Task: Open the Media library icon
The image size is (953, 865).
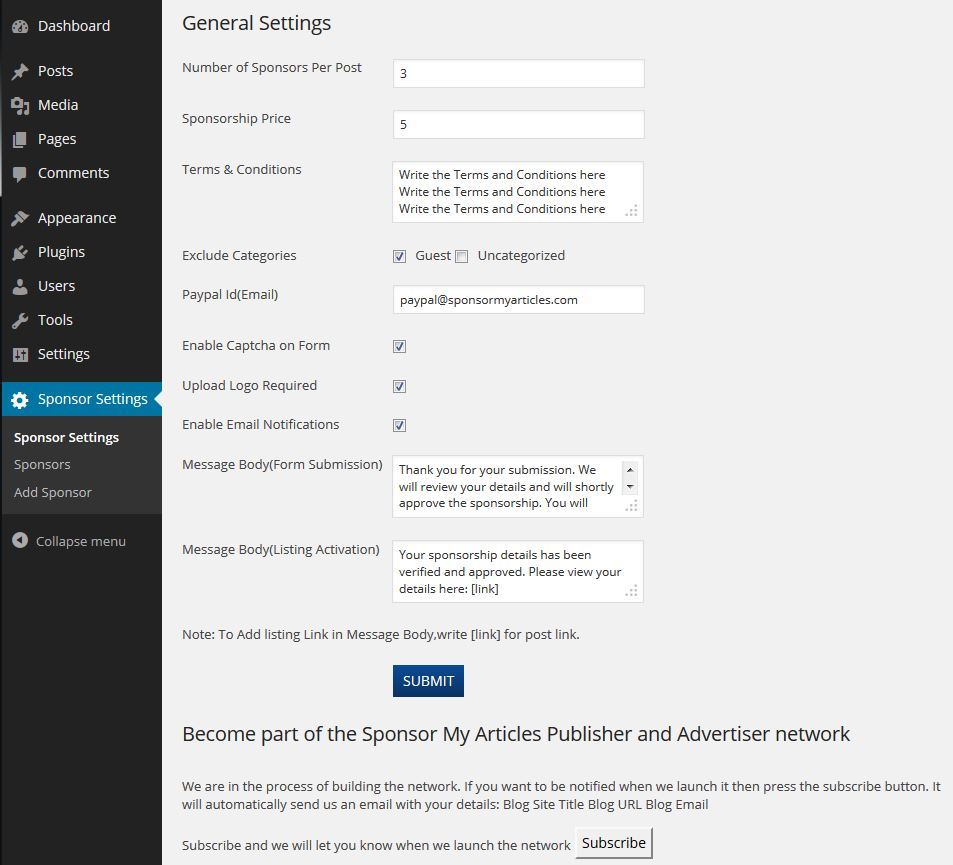Action: (x=20, y=105)
